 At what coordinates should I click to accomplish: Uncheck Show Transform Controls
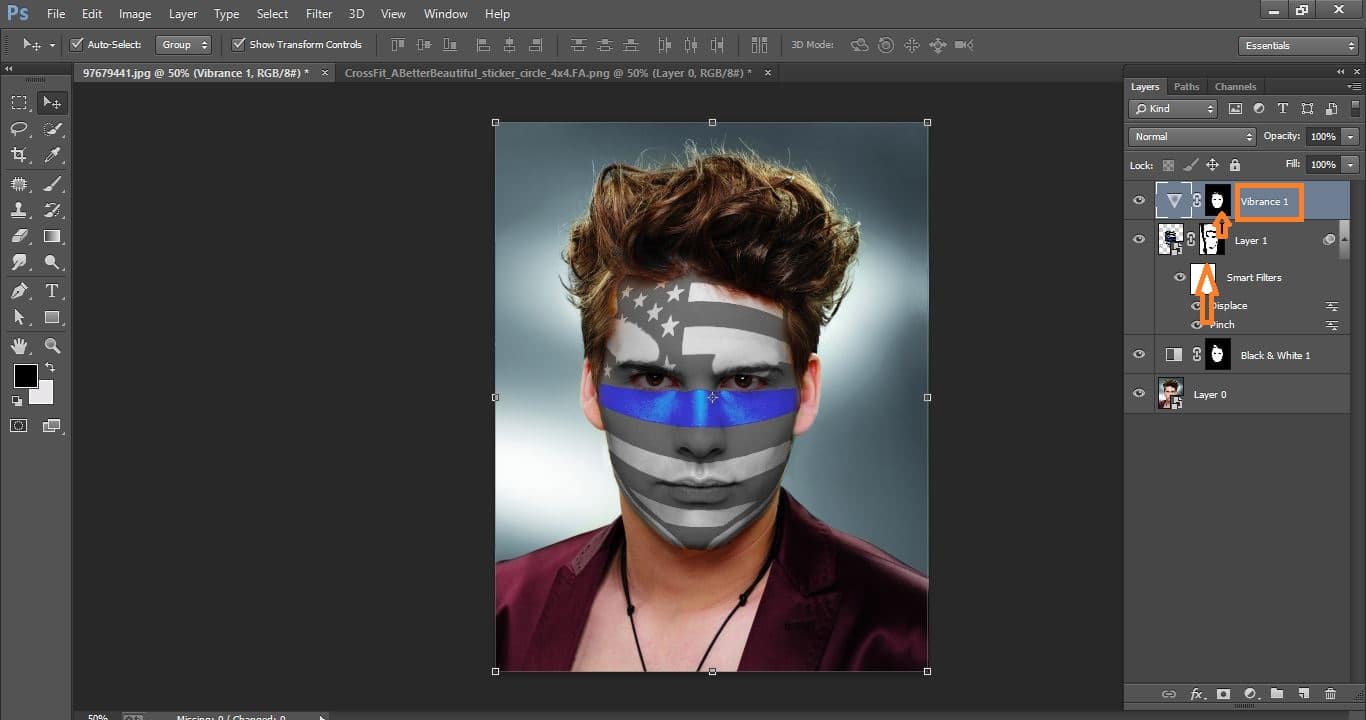coord(238,44)
